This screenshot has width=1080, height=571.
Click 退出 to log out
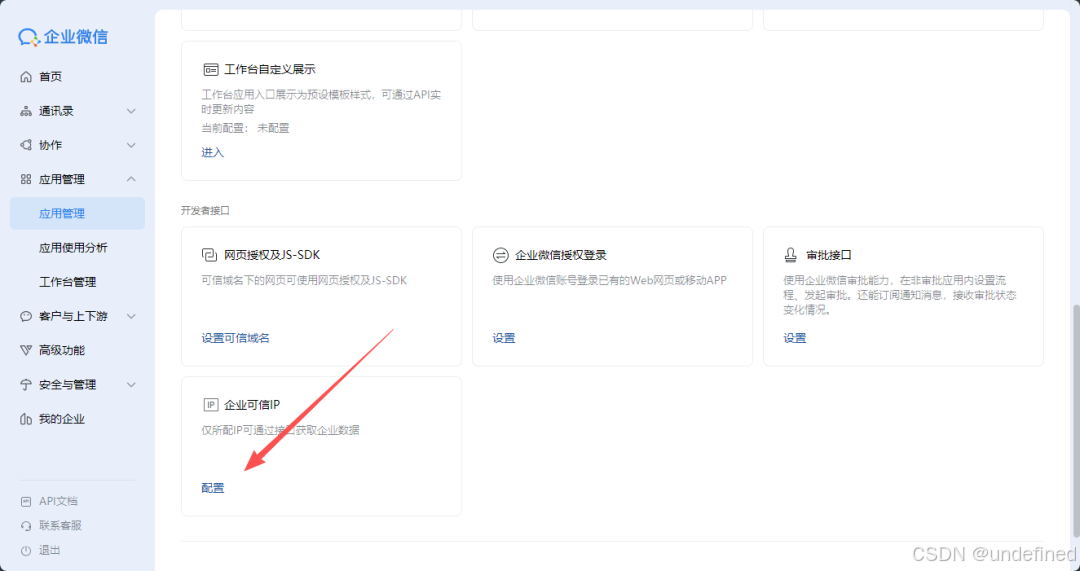click(50, 550)
